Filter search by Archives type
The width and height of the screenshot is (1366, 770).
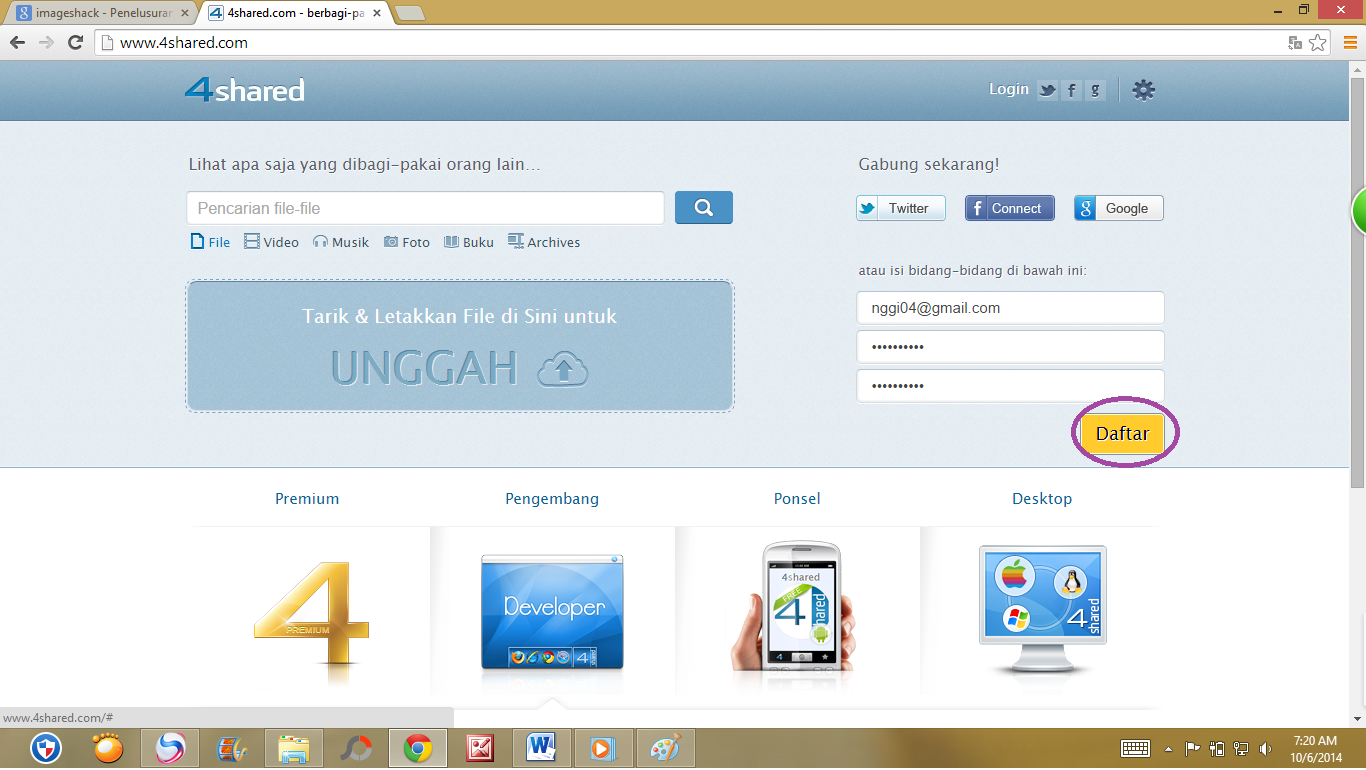(x=544, y=242)
